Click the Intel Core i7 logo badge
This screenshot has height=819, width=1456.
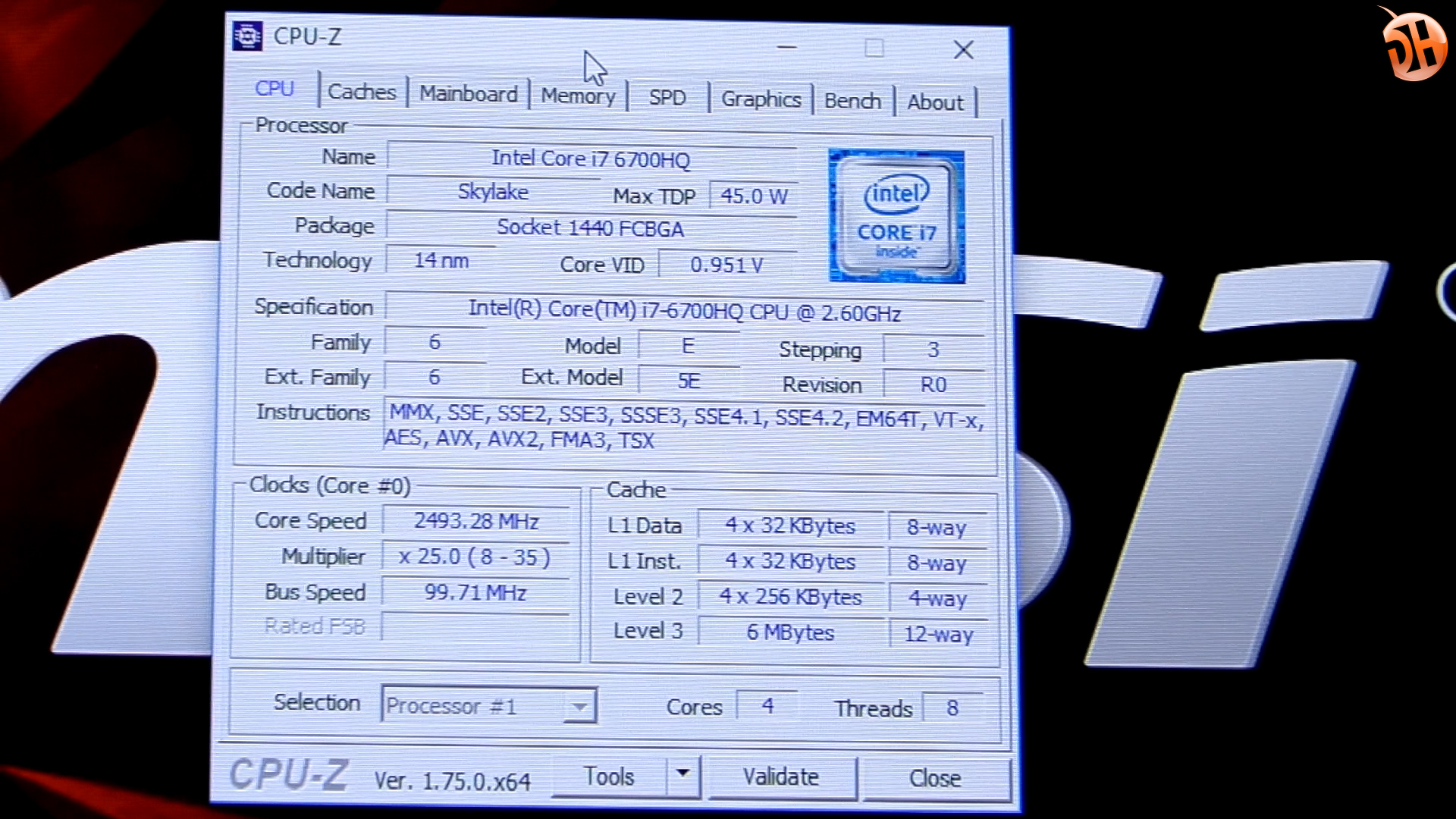893,214
